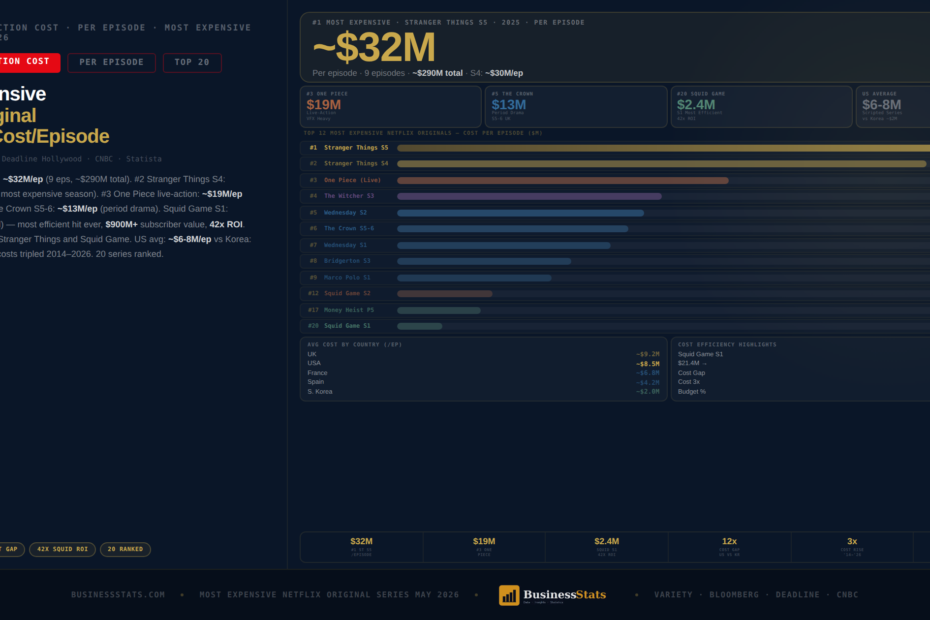Image resolution: width=930 pixels, height=620 pixels.
Task: Click the AVG COST BY COUNTRY heading
Action: tap(354, 345)
